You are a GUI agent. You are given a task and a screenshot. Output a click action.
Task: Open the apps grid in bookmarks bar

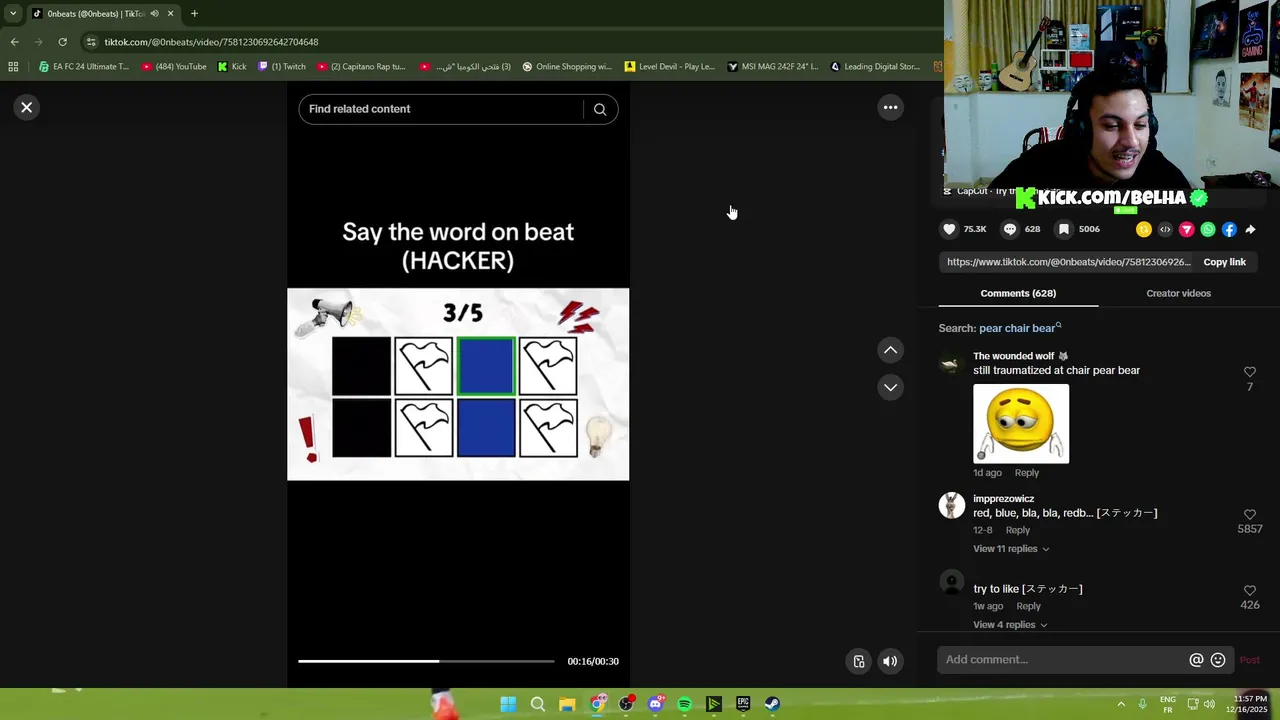(13, 67)
